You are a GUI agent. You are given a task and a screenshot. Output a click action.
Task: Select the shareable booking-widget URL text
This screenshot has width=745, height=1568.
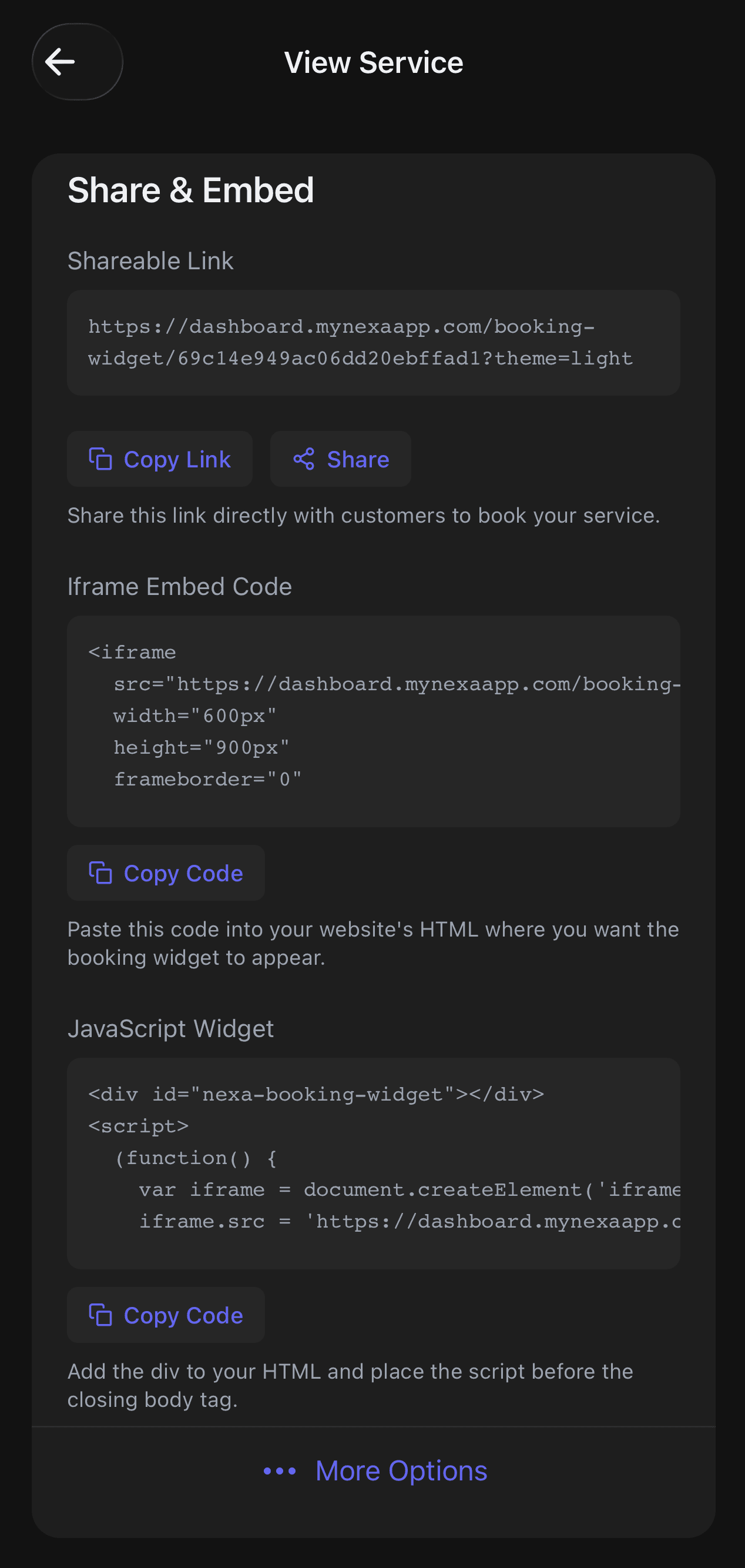tap(360, 343)
